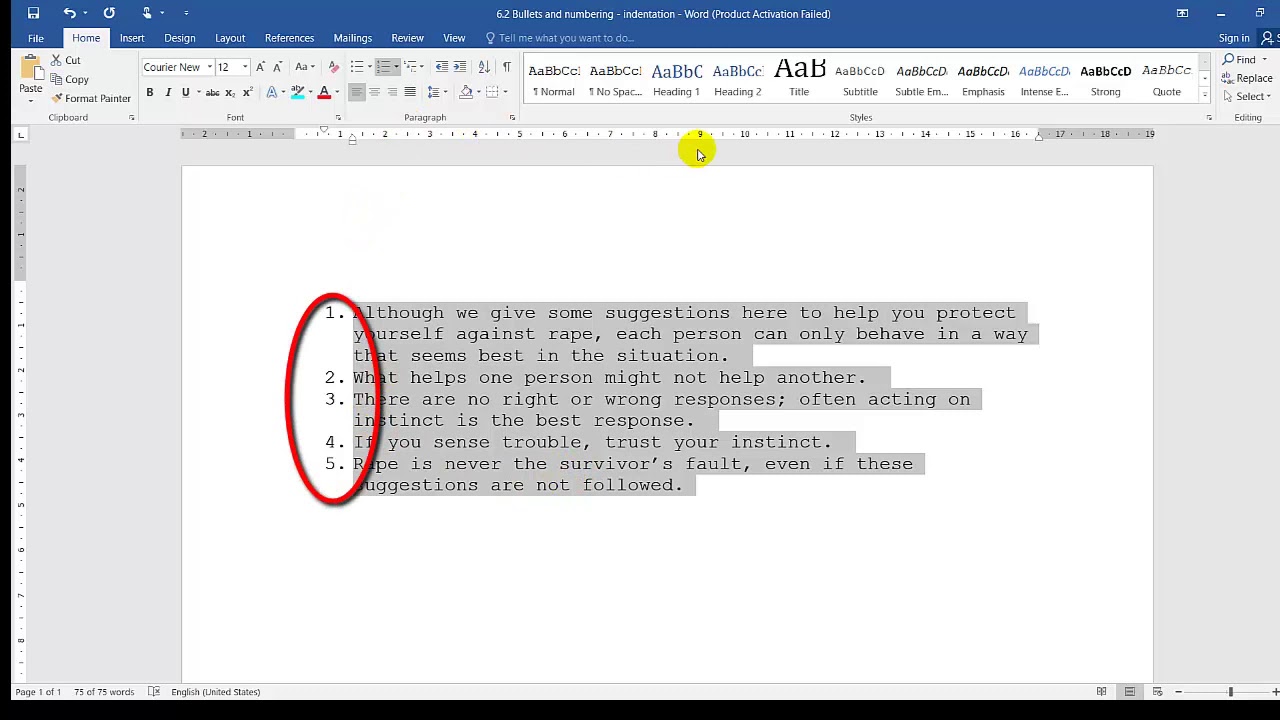Increase font size with Grow Font icon
The height and width of the screenshot is (720, 1280).
[x=260, y=67]
